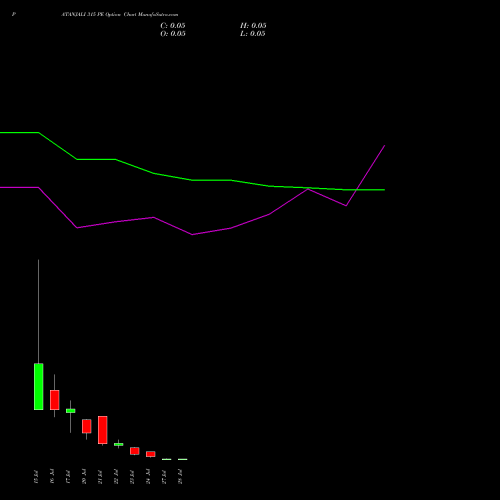Screen dimensions: 500x500
Task: Select the small green candle for 22 Jul
Action: [x=119, y=444]
